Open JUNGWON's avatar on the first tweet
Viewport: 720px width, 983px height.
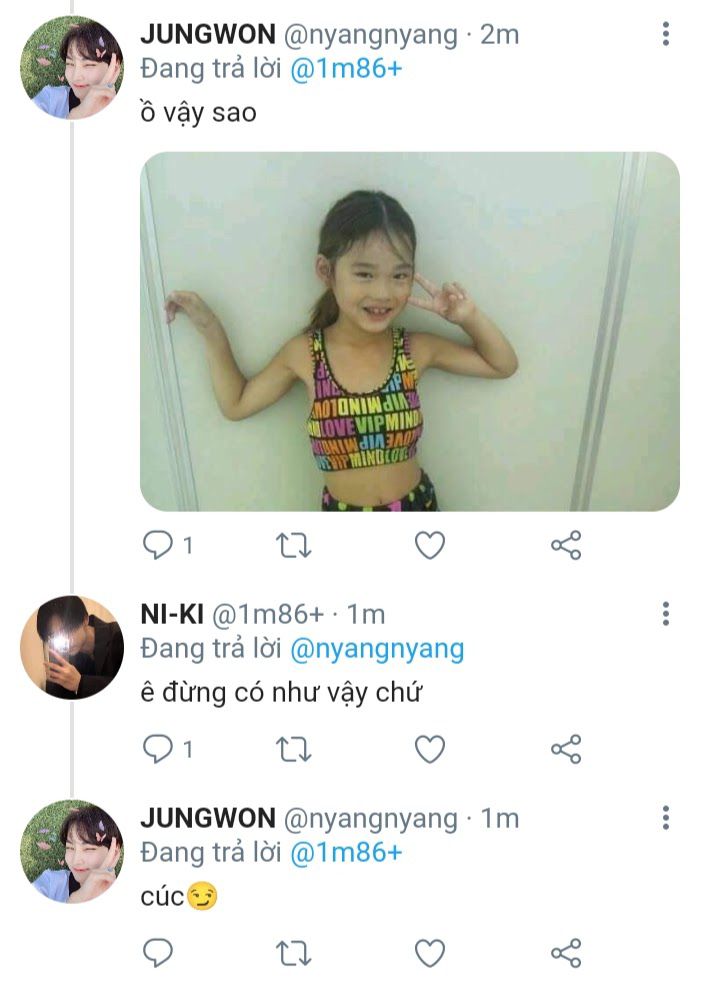pyautogui.click(x=71, y=67)
